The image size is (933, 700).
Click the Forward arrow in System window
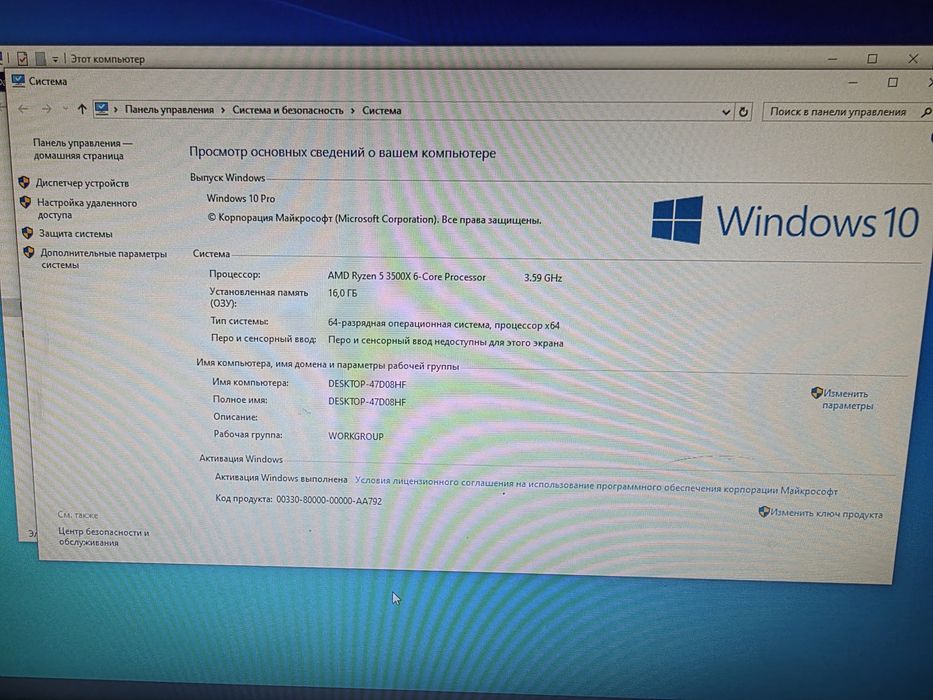[46, 109]
